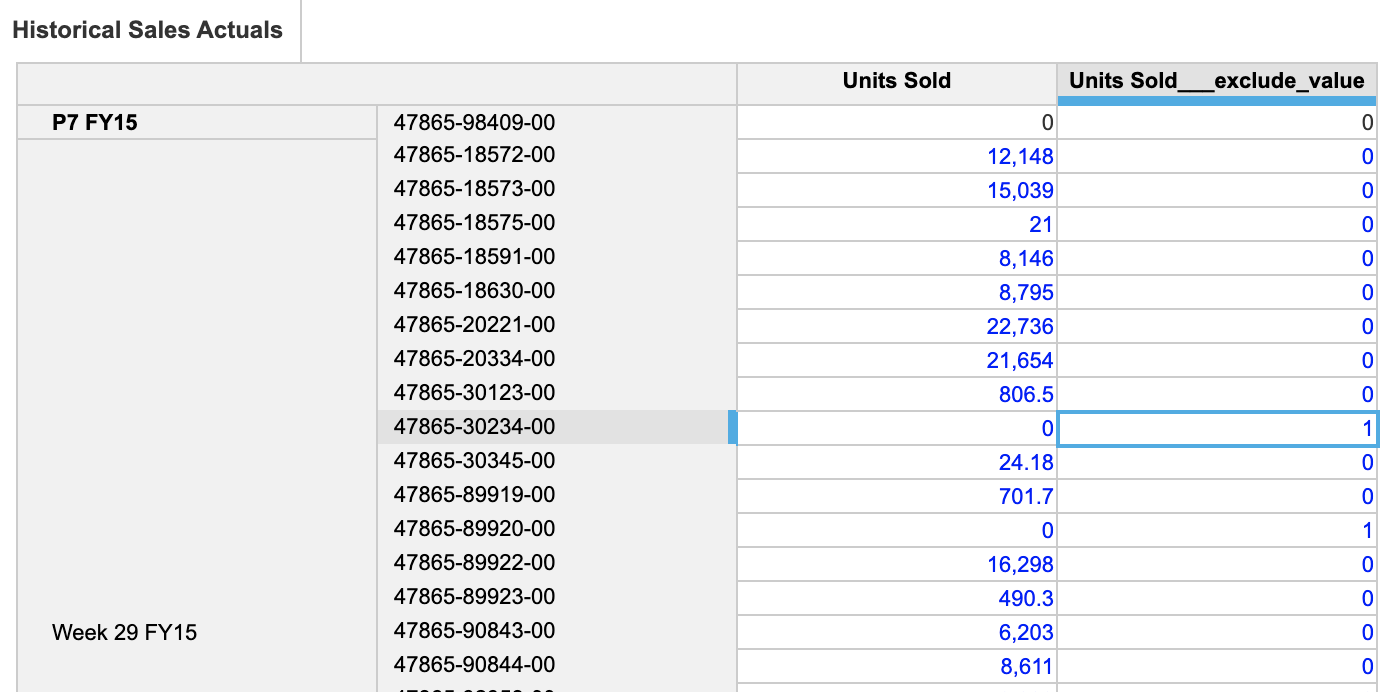Click Units Sold cell for 47865-98409-00
This screenshot has width=1398, height=692.
pyautogui.click(x=897, y=123)
